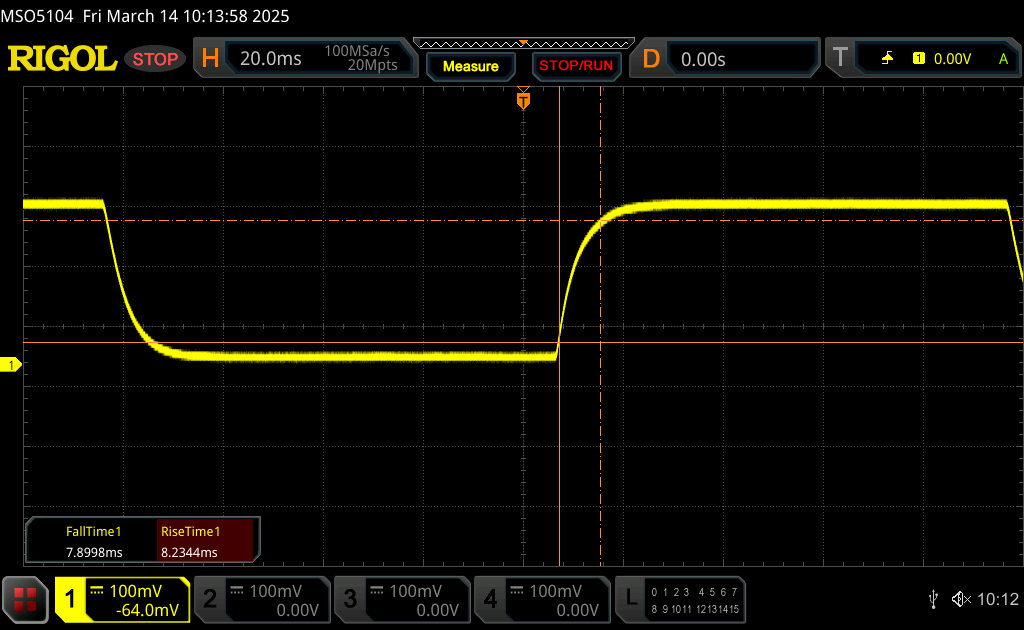
Task: Click the 20Mpts memory depth readout
Action: tap(372, 65)
